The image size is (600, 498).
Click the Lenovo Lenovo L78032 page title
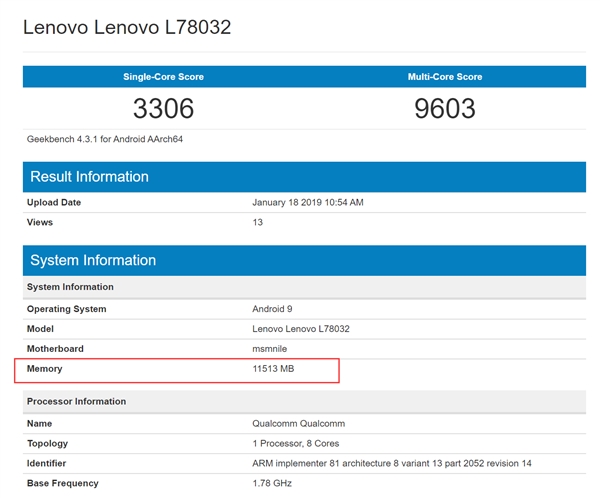point(127,27)
